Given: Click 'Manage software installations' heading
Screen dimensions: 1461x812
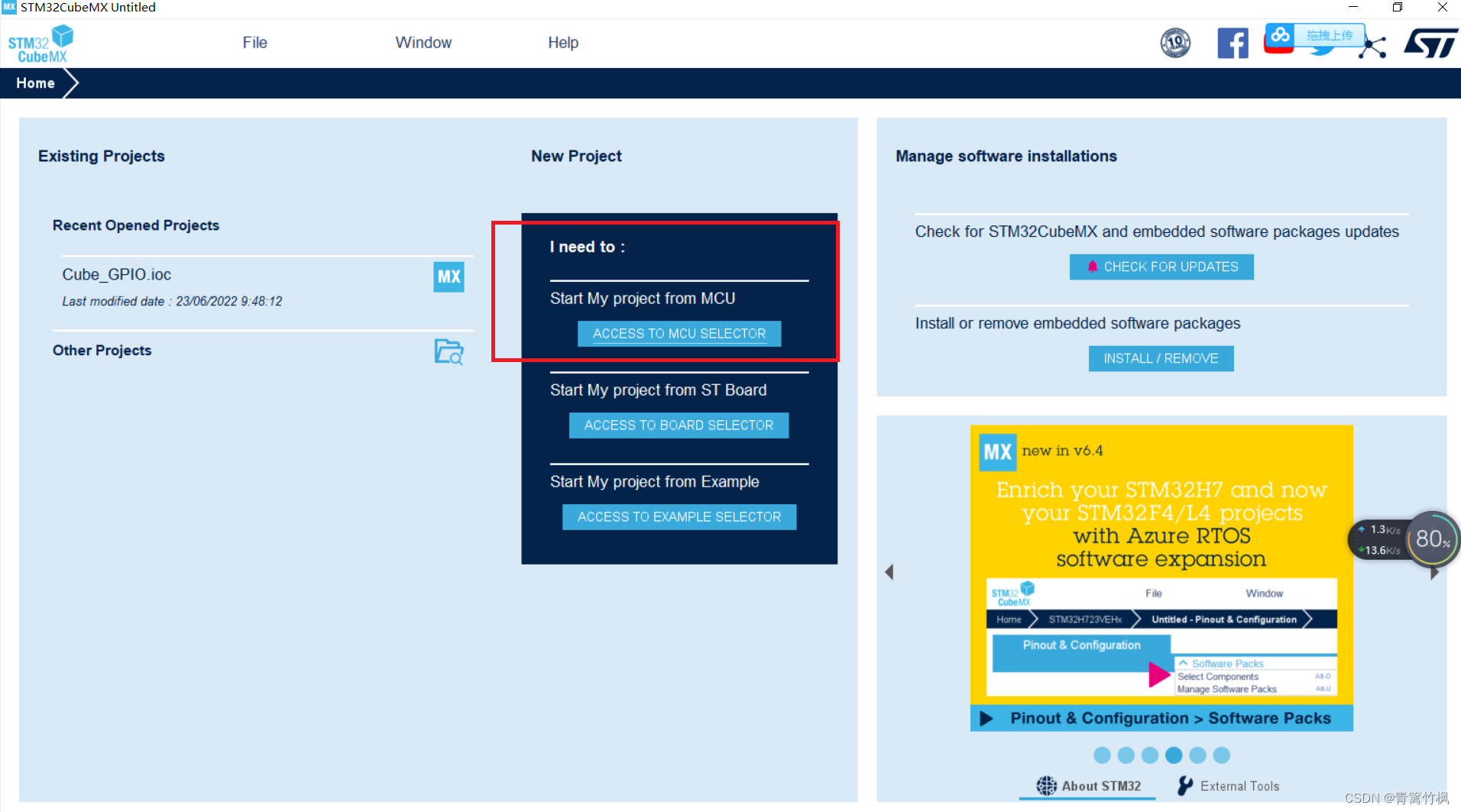Looking at the screenshot, I should tap(1006, 157).
